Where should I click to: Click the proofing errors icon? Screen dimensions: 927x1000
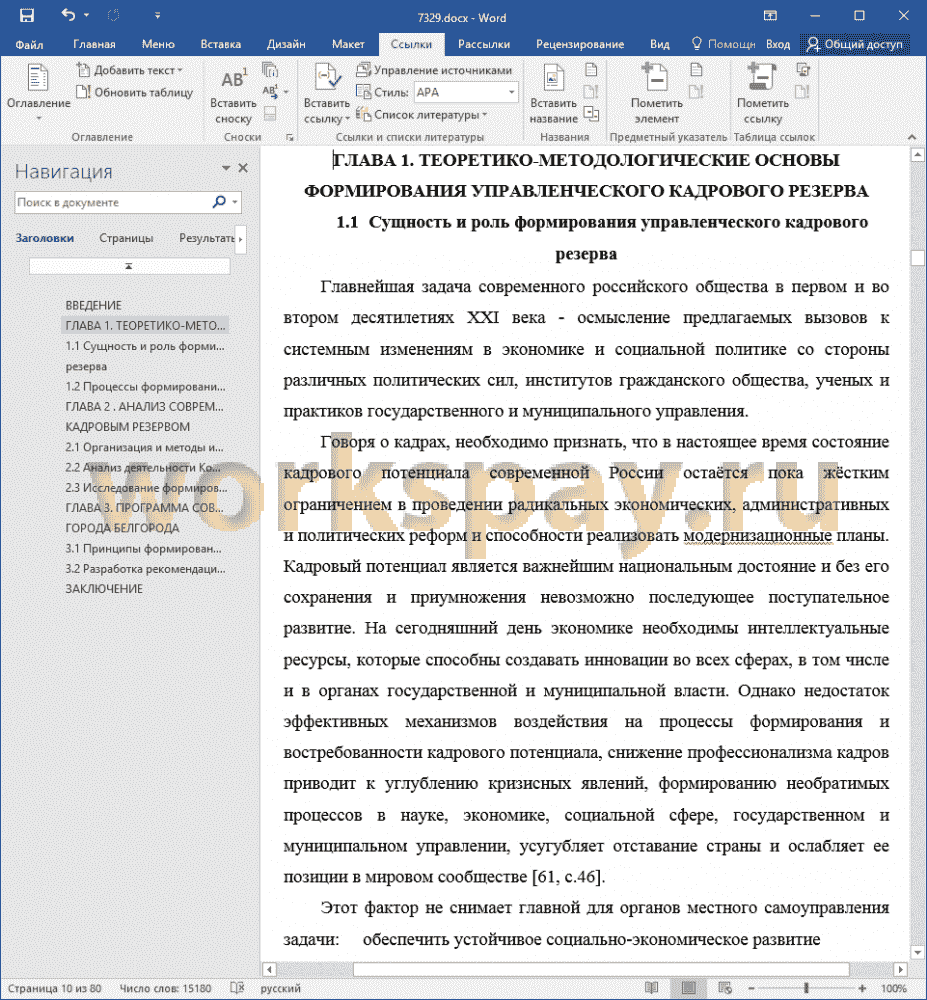coord(237,989)
